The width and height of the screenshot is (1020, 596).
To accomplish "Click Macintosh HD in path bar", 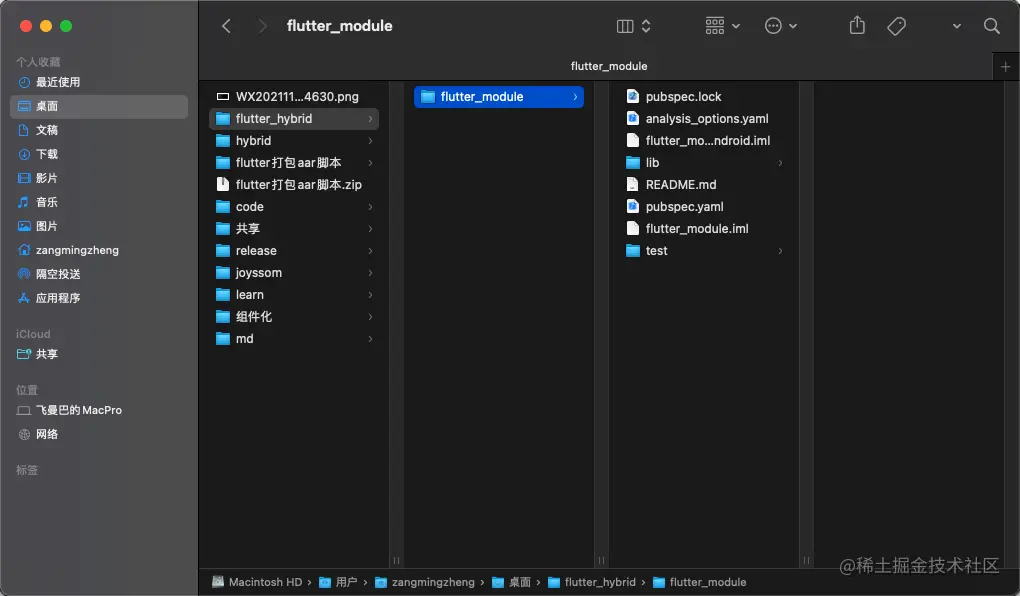I will click(x=258, y=582).
